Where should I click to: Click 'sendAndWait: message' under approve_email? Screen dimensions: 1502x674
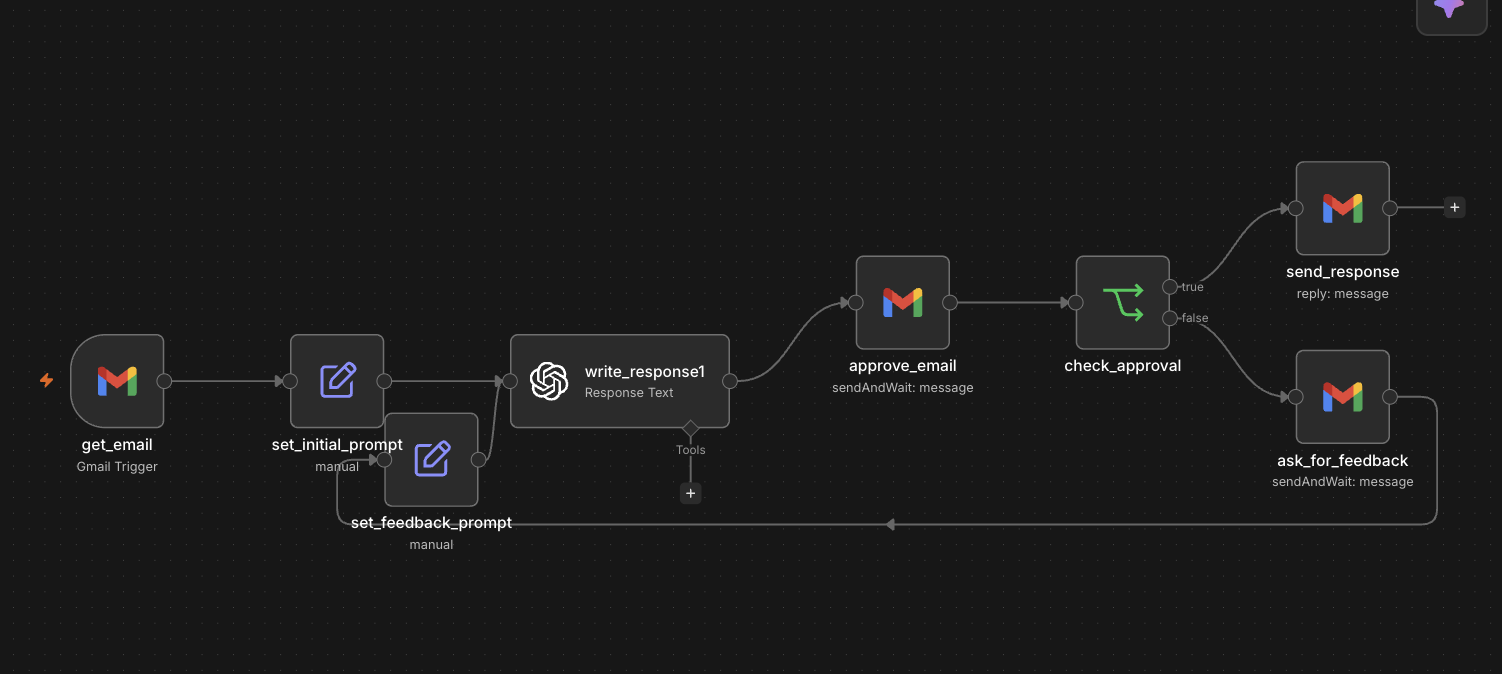[x=903, y=387]
